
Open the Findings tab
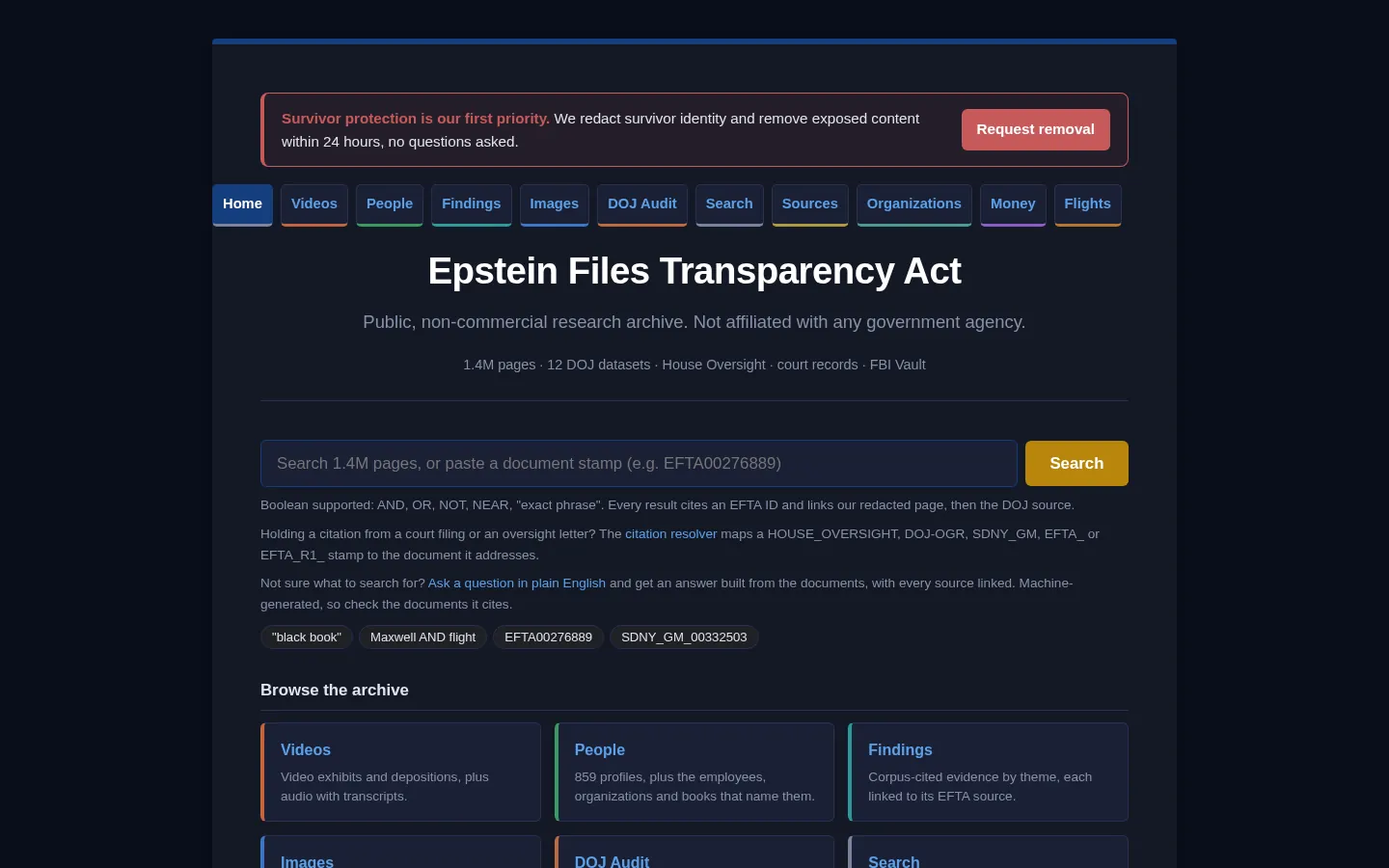[472, 204]
